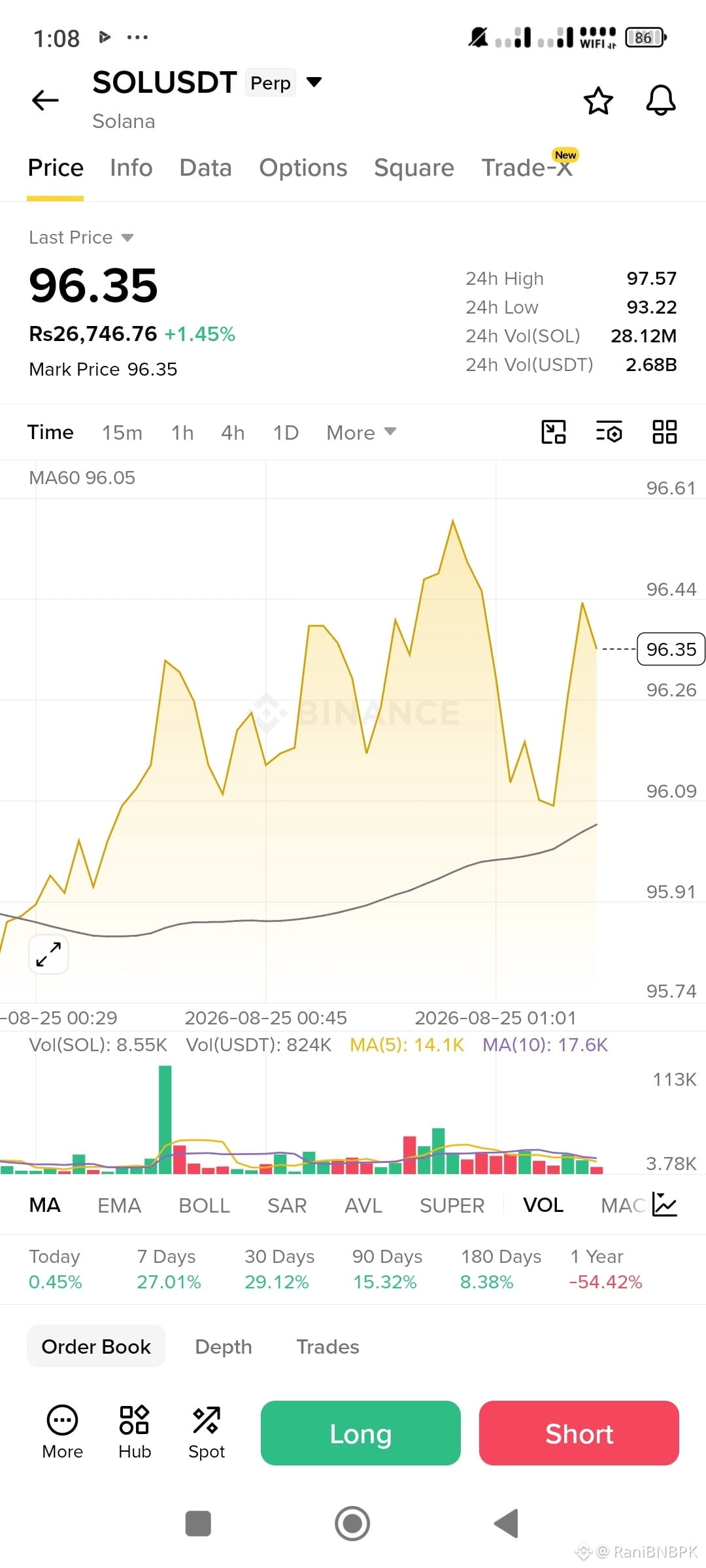Image resolution: width=706 pixels, height=1568 pixels.
Task: Toggle the EMA indicator
Action: coord(120,1205)
